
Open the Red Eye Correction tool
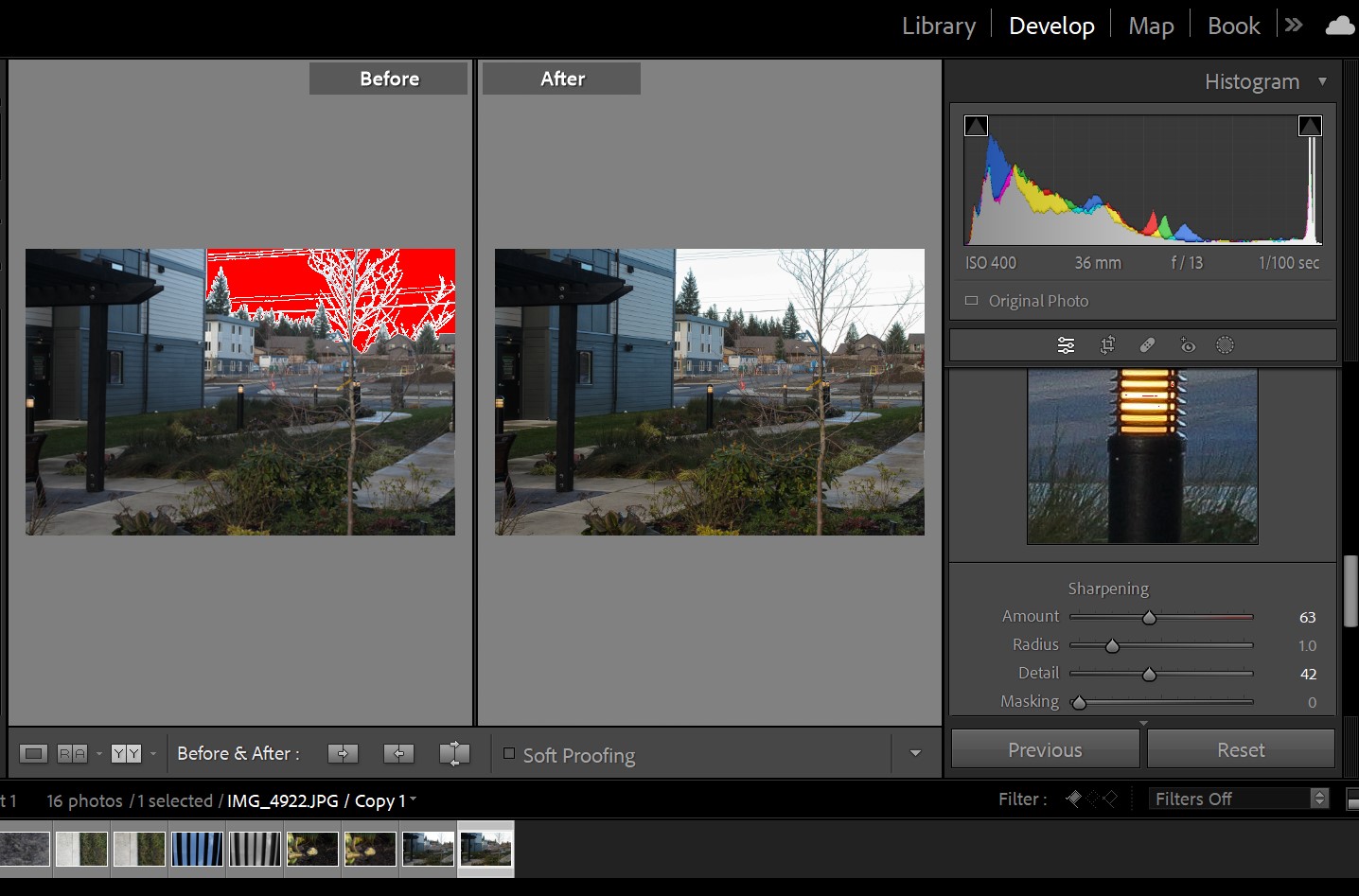pos(1188,345)
